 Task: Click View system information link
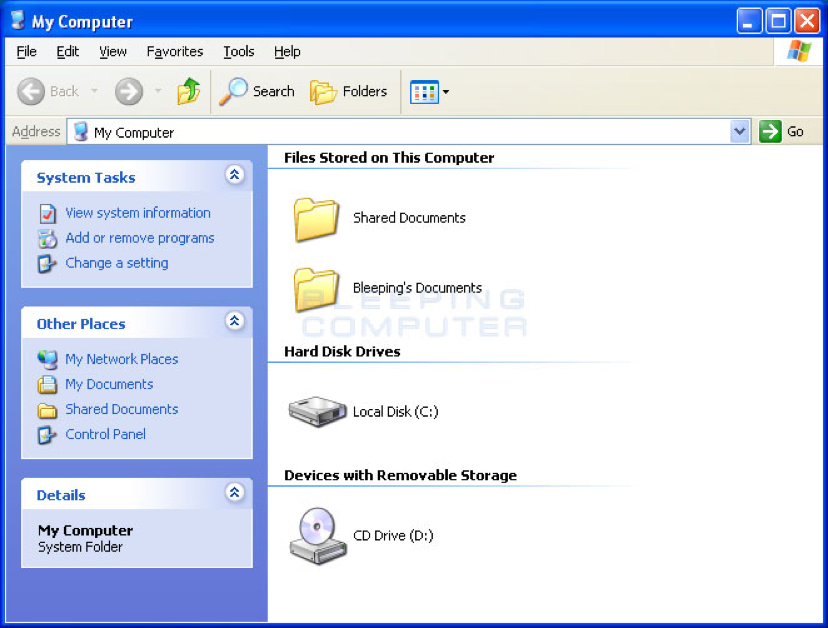click(138, 213)
